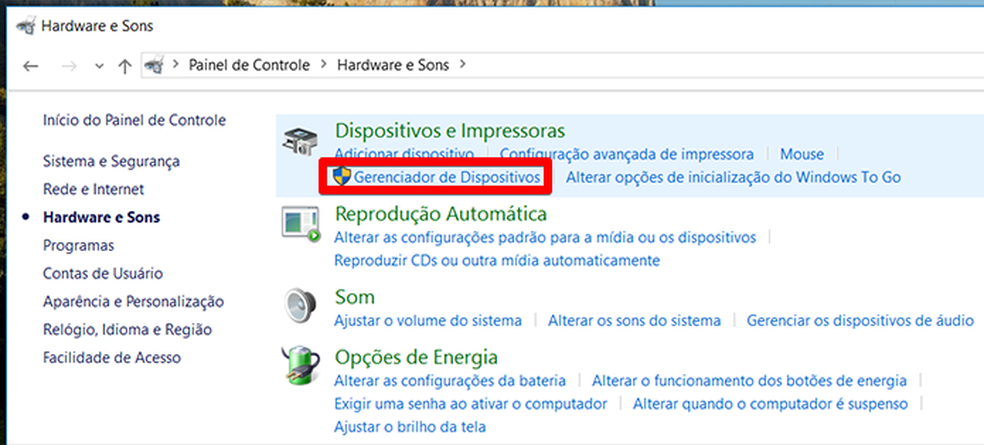This screenshot has height=445, width=984.
Task: Expand chevron before Painel de Controle breadcrumb
Action: pyautogui.click(x=176, y=64)
